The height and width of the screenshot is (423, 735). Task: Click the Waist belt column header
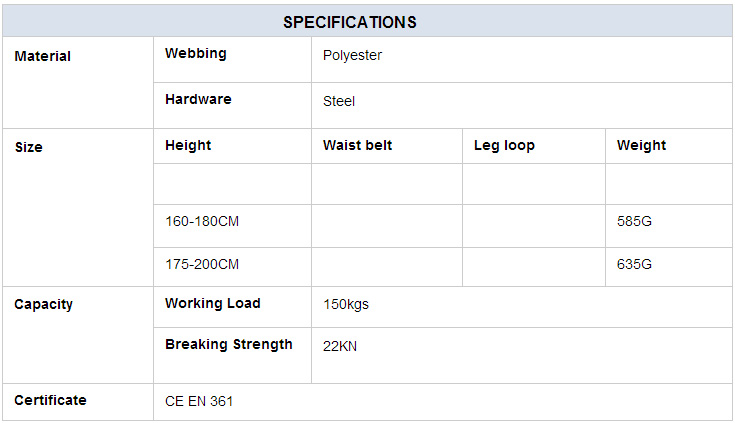pyautogui.click(x=358, y=145)
